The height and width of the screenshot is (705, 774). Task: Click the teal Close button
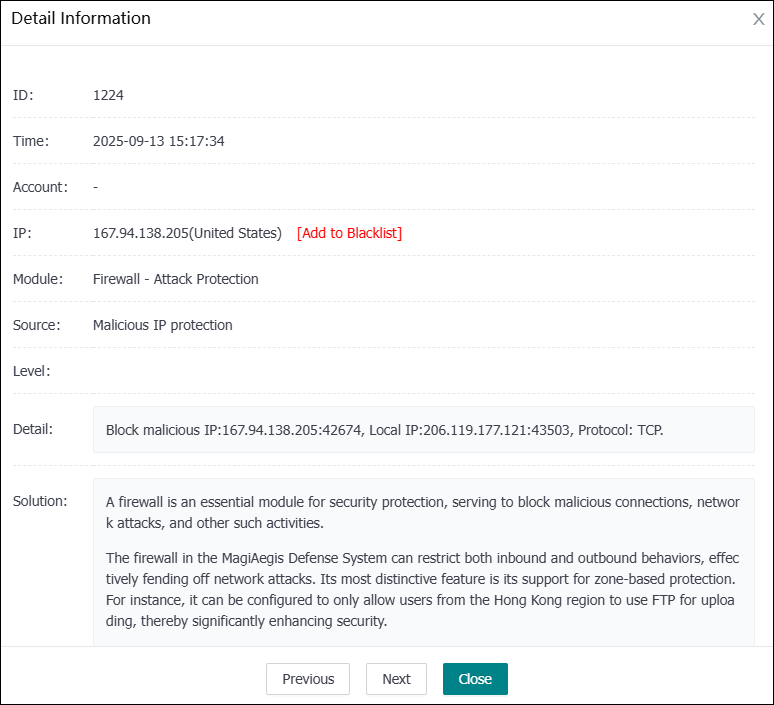pyautogui.click(x=475, y=679)
